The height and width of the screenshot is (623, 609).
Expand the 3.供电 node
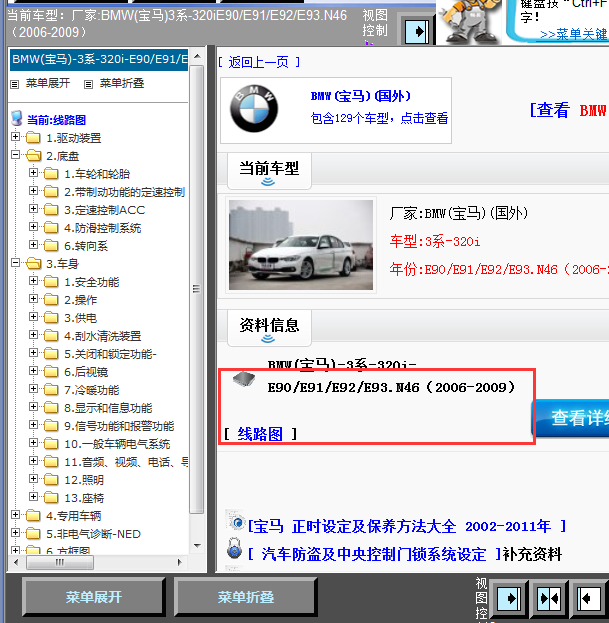click(33, 317)
